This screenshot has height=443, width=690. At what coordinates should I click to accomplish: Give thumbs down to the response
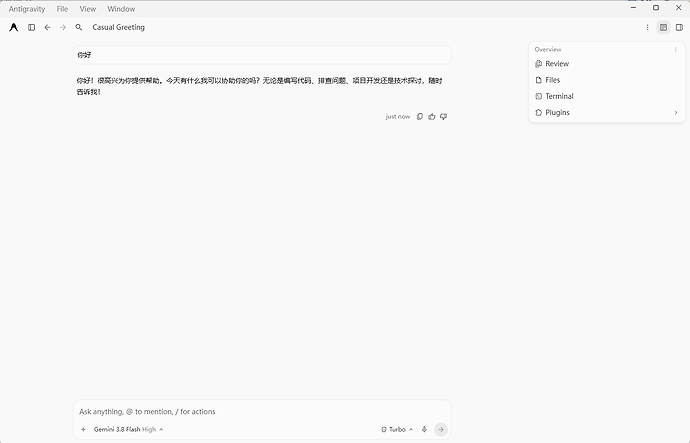(444, 117)
